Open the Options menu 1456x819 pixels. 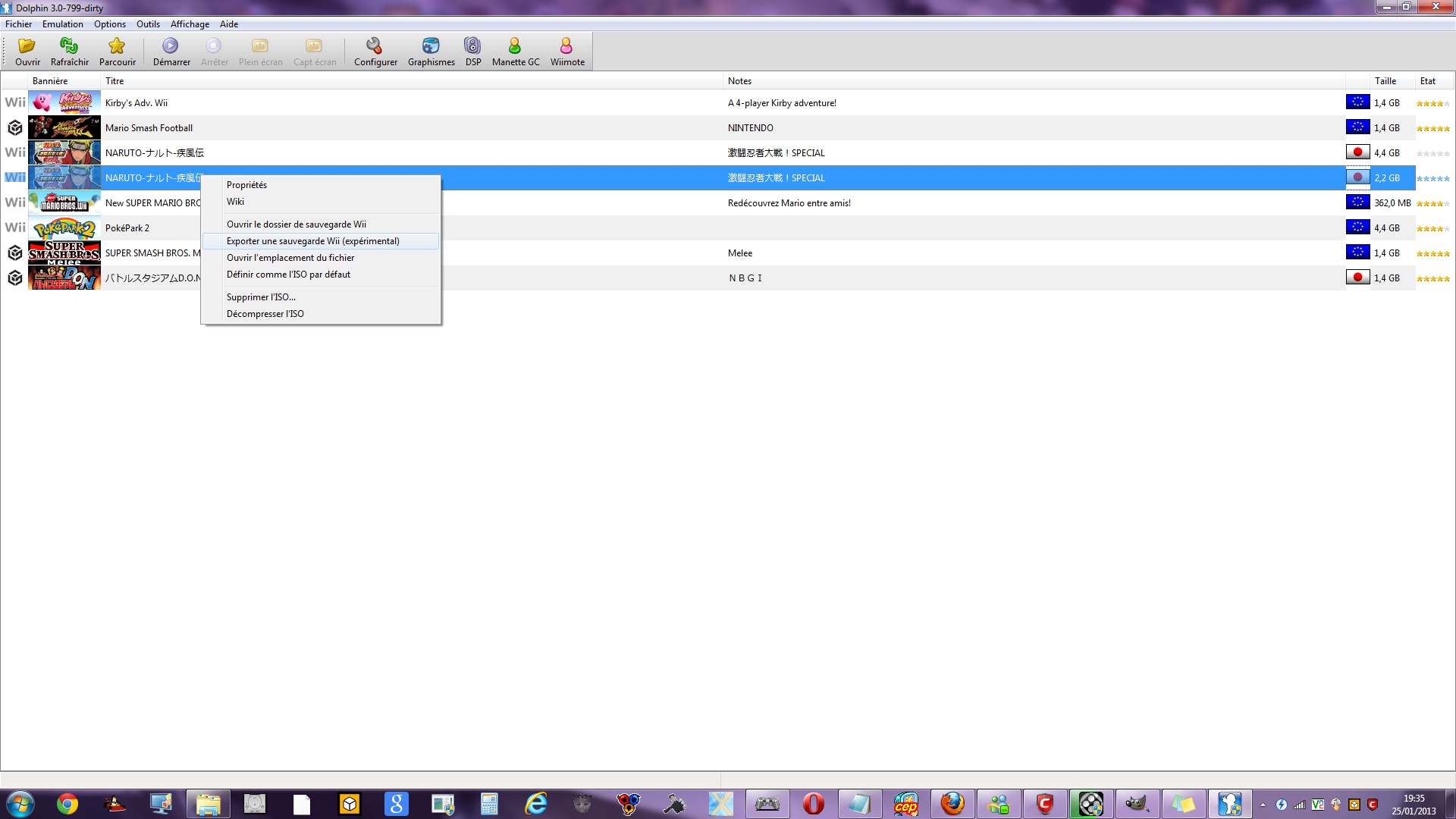tap(110, 24)
